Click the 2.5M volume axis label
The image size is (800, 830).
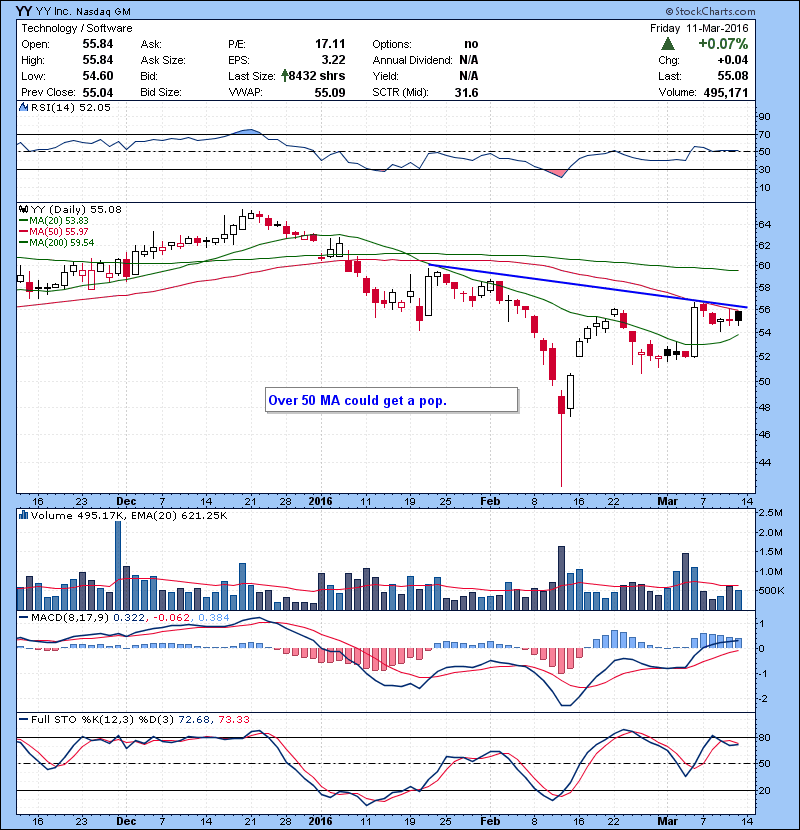tap(770, 513)
